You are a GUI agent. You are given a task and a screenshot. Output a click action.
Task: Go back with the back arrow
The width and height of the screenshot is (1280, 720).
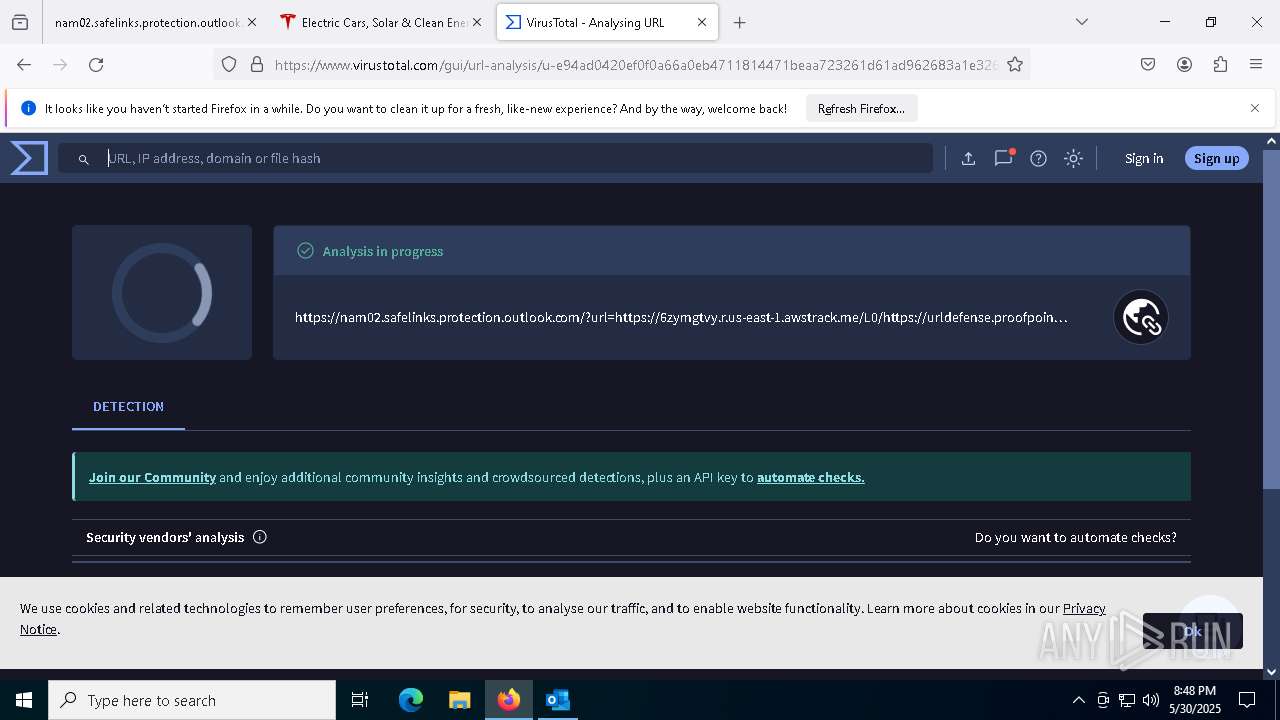[x=24, y=64]
